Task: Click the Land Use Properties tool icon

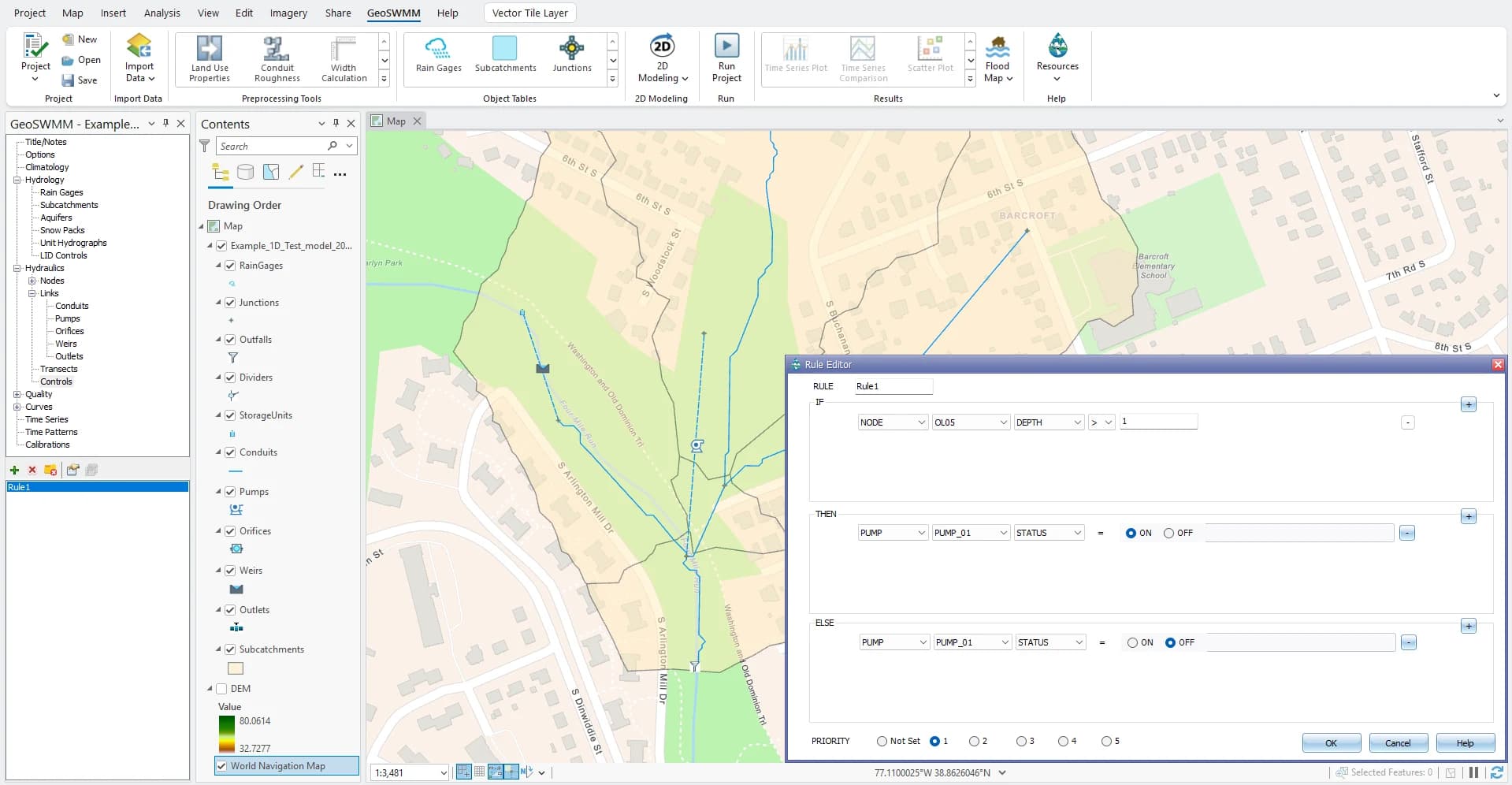Action: click(x=210, y=49)
